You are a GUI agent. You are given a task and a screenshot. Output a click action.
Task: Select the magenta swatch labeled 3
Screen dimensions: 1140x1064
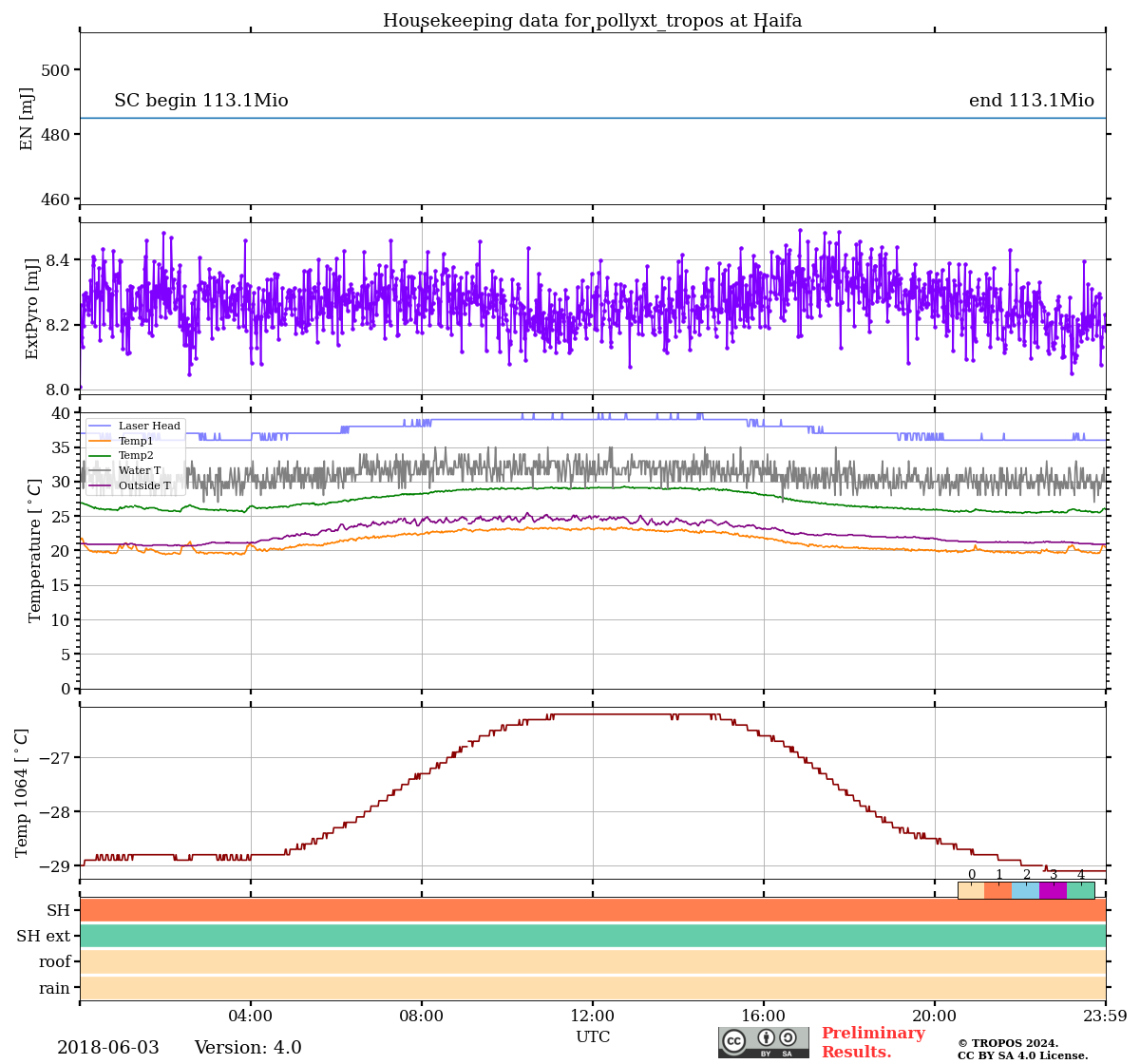(1054, 890)
